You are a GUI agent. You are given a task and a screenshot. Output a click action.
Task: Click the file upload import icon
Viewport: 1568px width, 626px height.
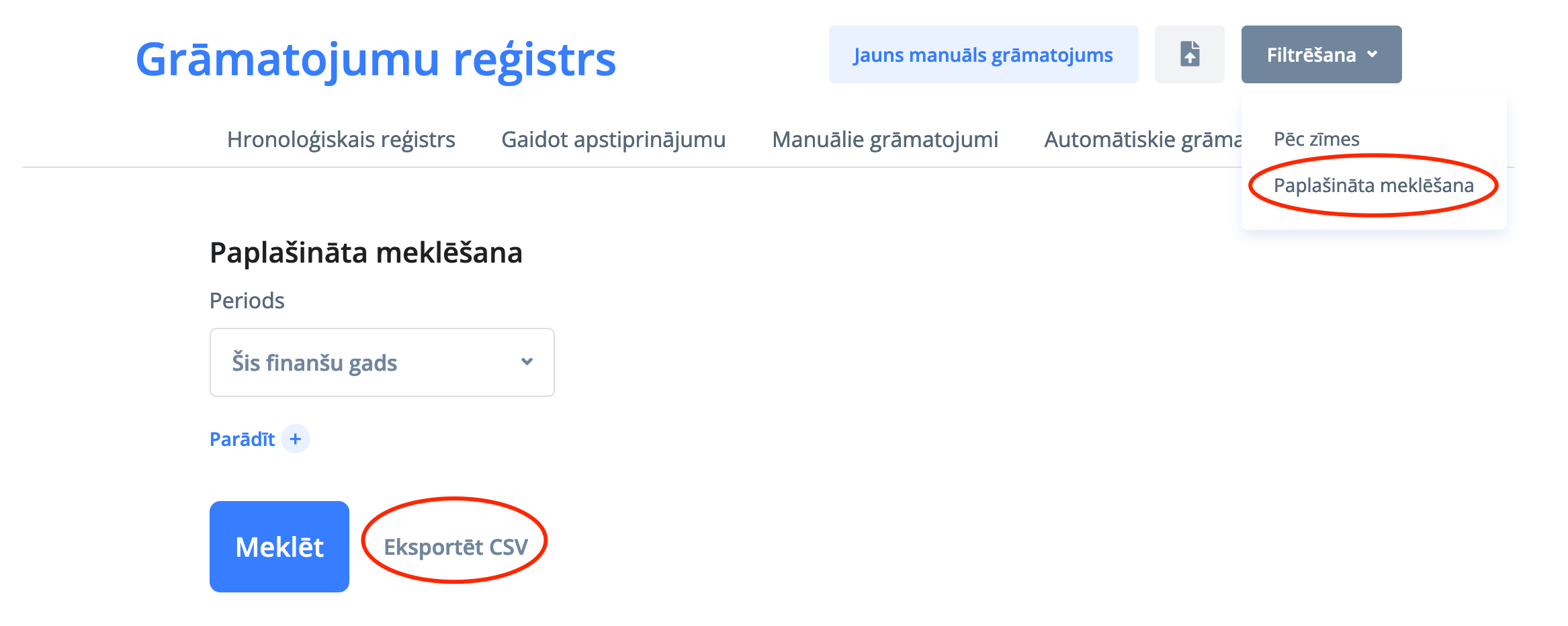tap(1189, 54)
